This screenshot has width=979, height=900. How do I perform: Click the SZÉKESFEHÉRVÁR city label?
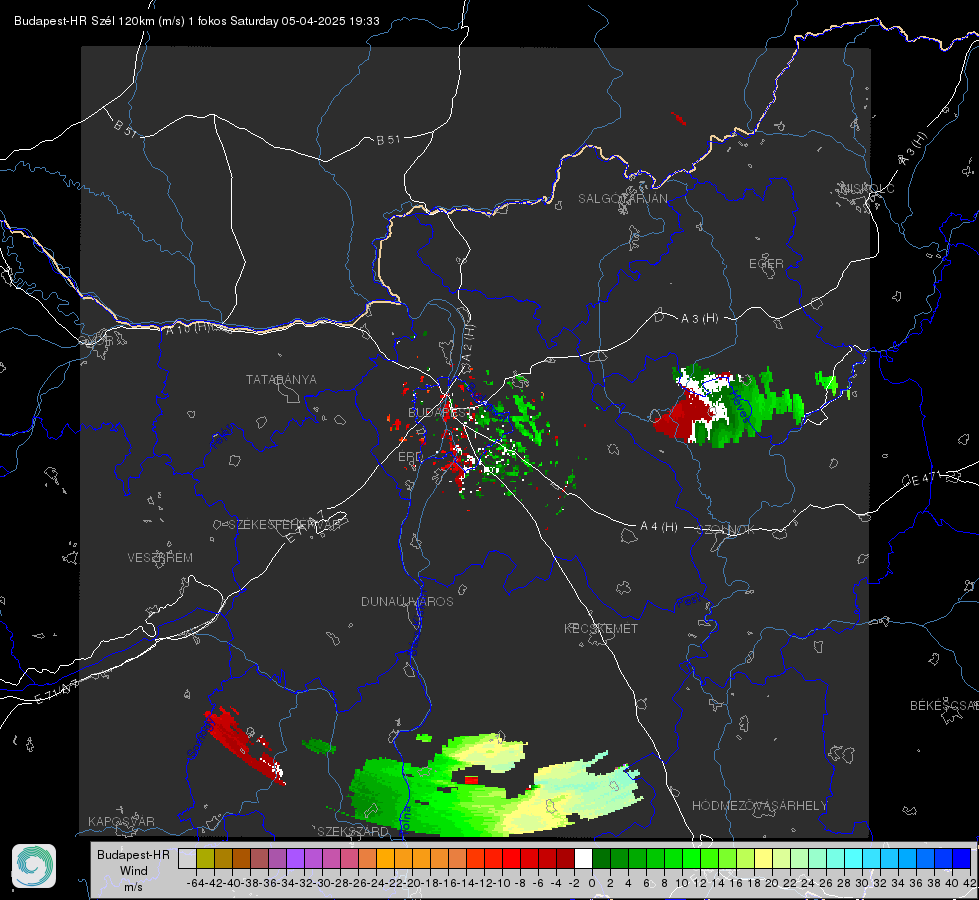pyautogui.click(x=285, y=525)
